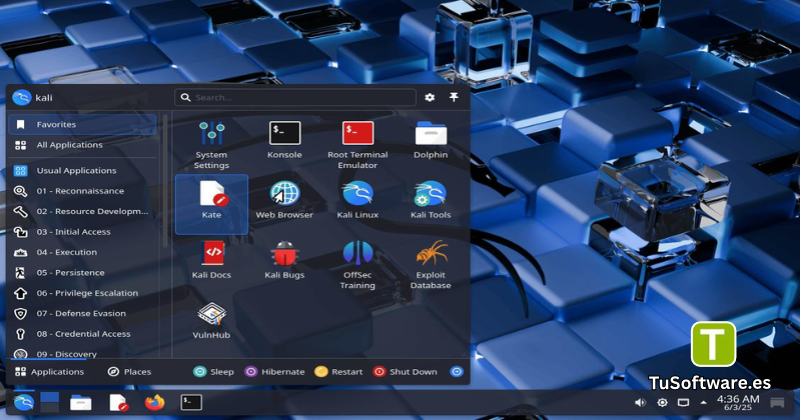Open the virtual desktop pager
Screen dimensions: 800x420
point(49,403)
